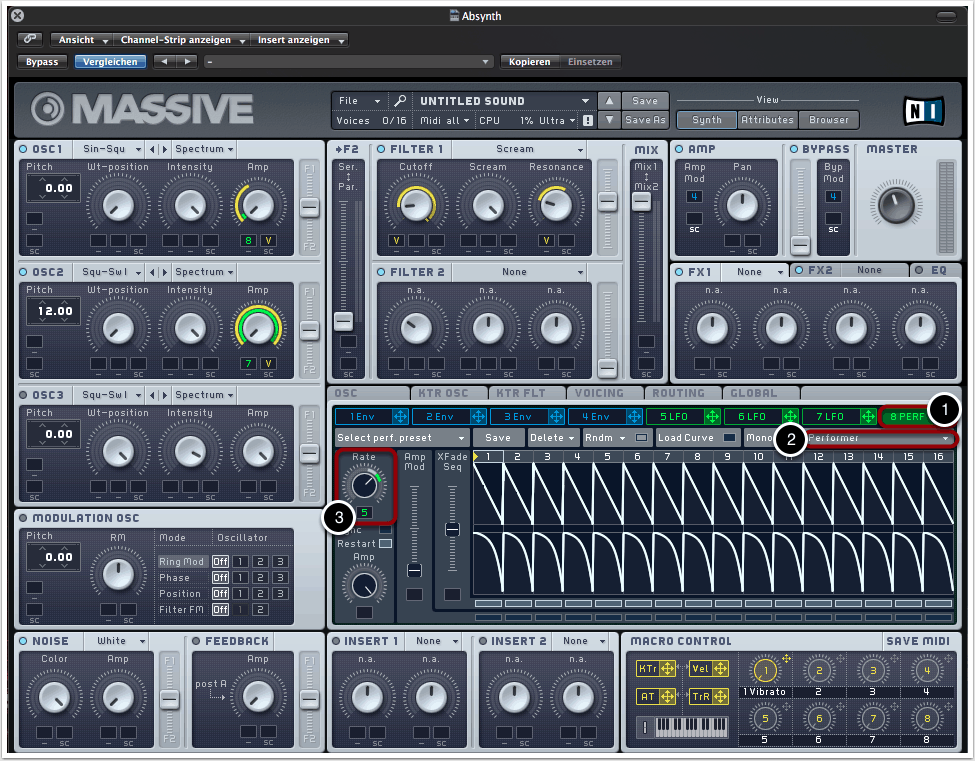This screenshot has height=761, width=975.
Task: Click the XFade Seq slider handle
Action: click(453, 528)
